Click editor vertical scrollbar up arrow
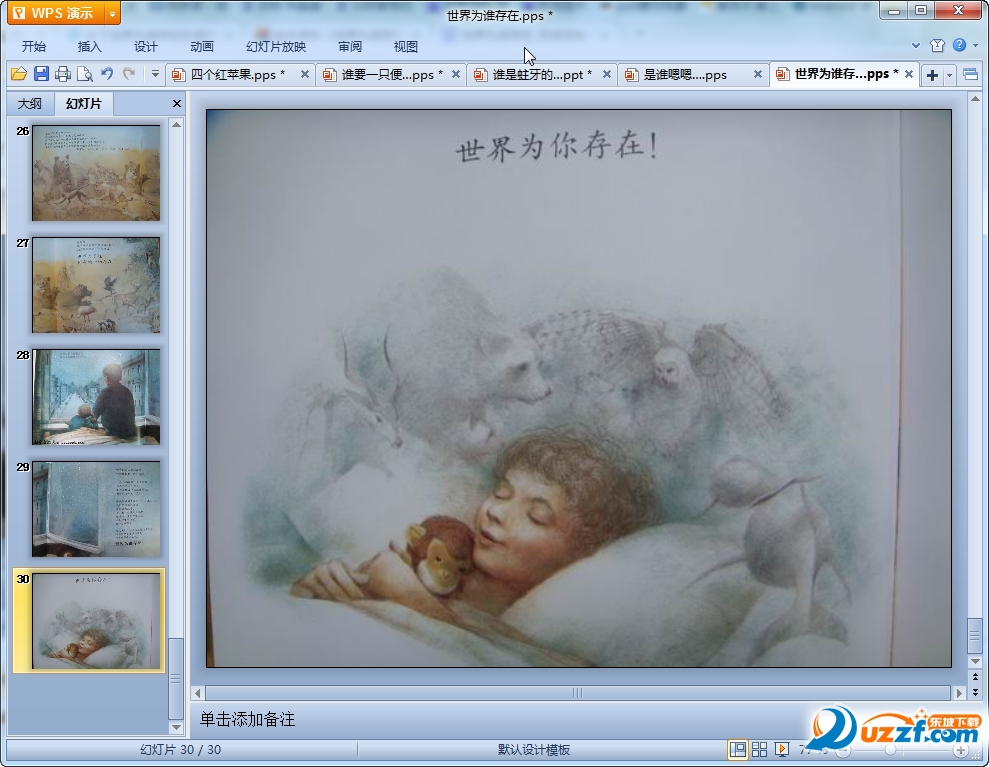 click(x=975, y=99)
